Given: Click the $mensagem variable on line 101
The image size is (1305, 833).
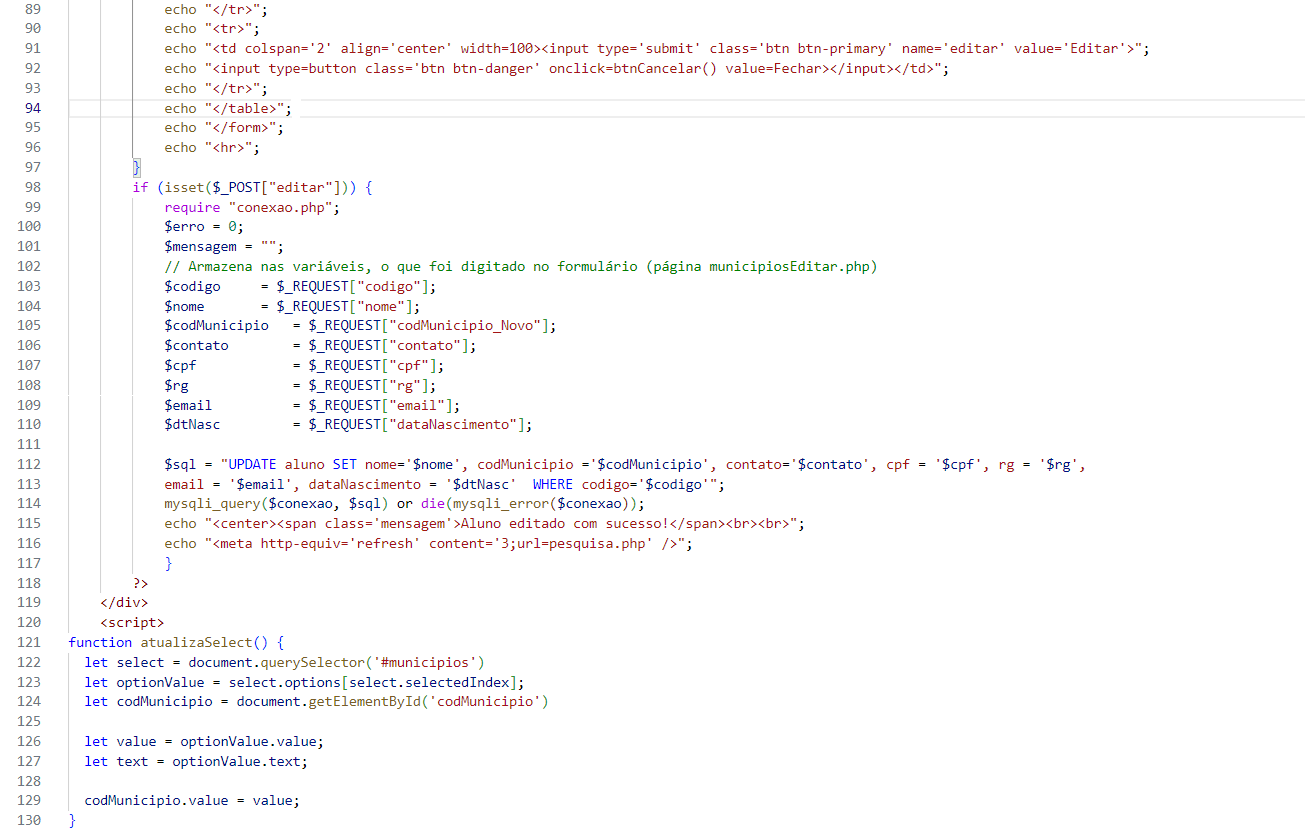Looking at the screenshot, I should pyautogui.click(x=200, y=246).
